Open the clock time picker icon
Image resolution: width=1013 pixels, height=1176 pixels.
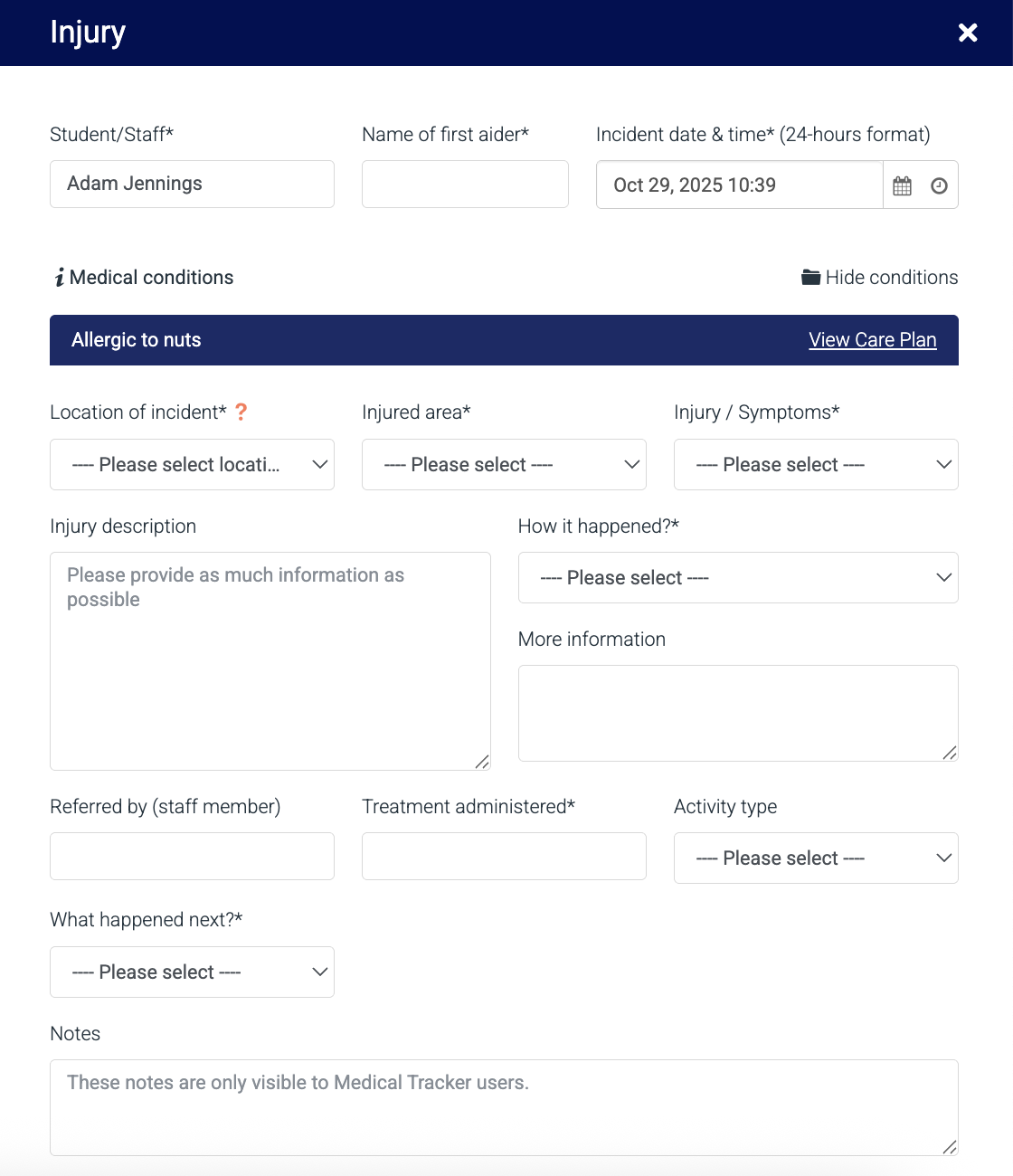point(939,185)
